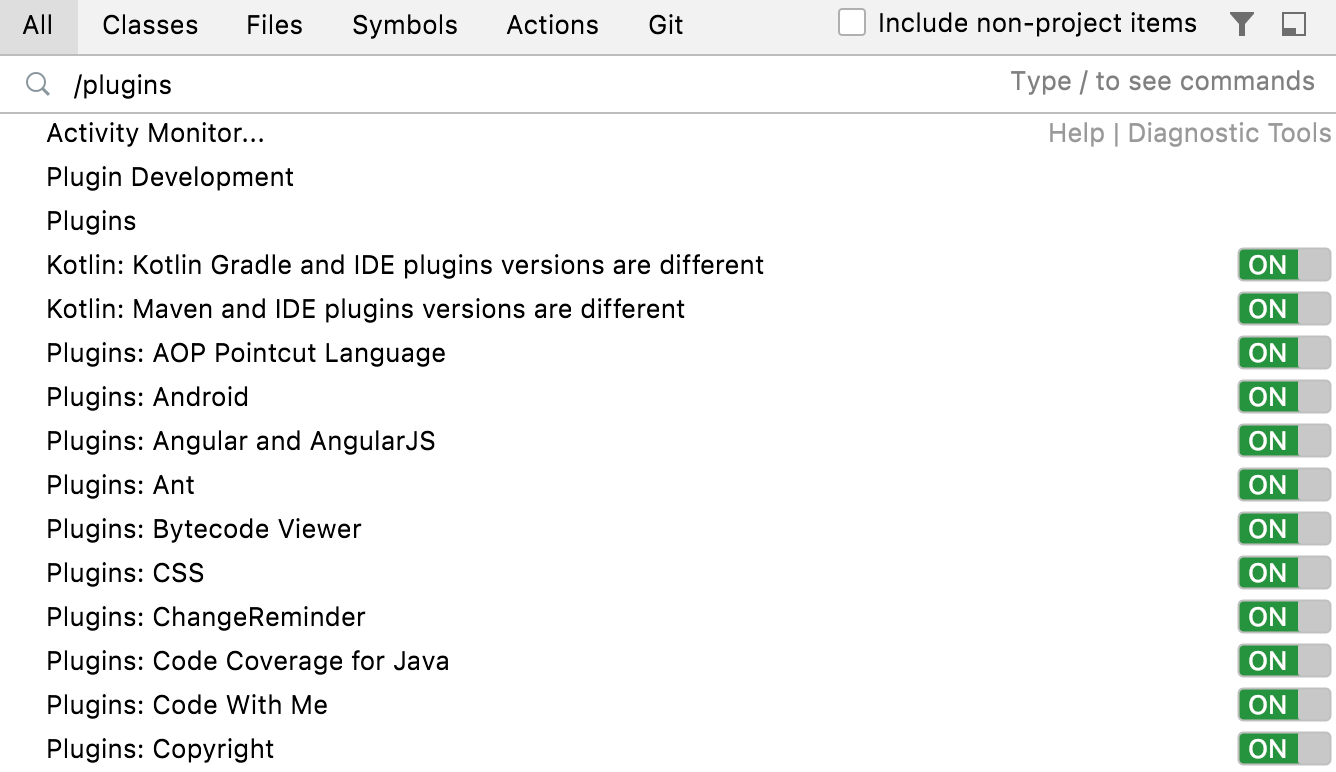Screen dimensions: 1336x772
Task: Open the Actions tab
Action: [x=552, y=25]
